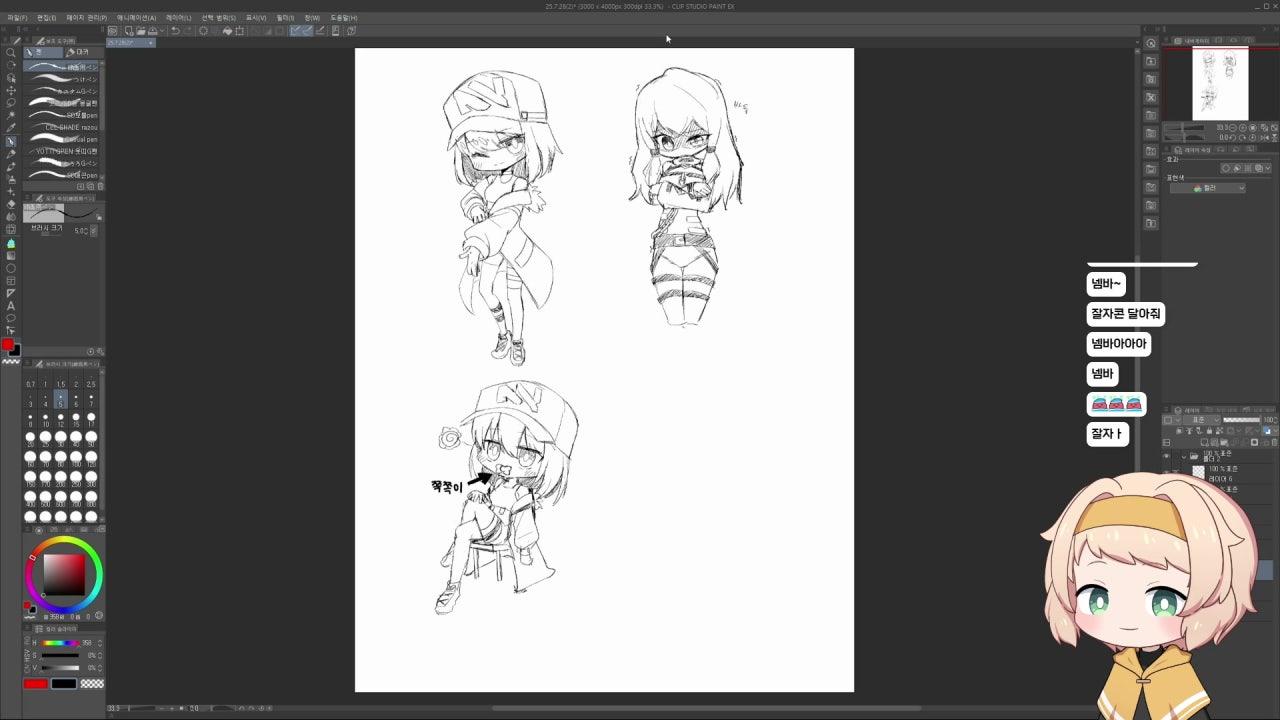
Task: Click the brush size value field 5.0
Action: click(x=80, y=231)
